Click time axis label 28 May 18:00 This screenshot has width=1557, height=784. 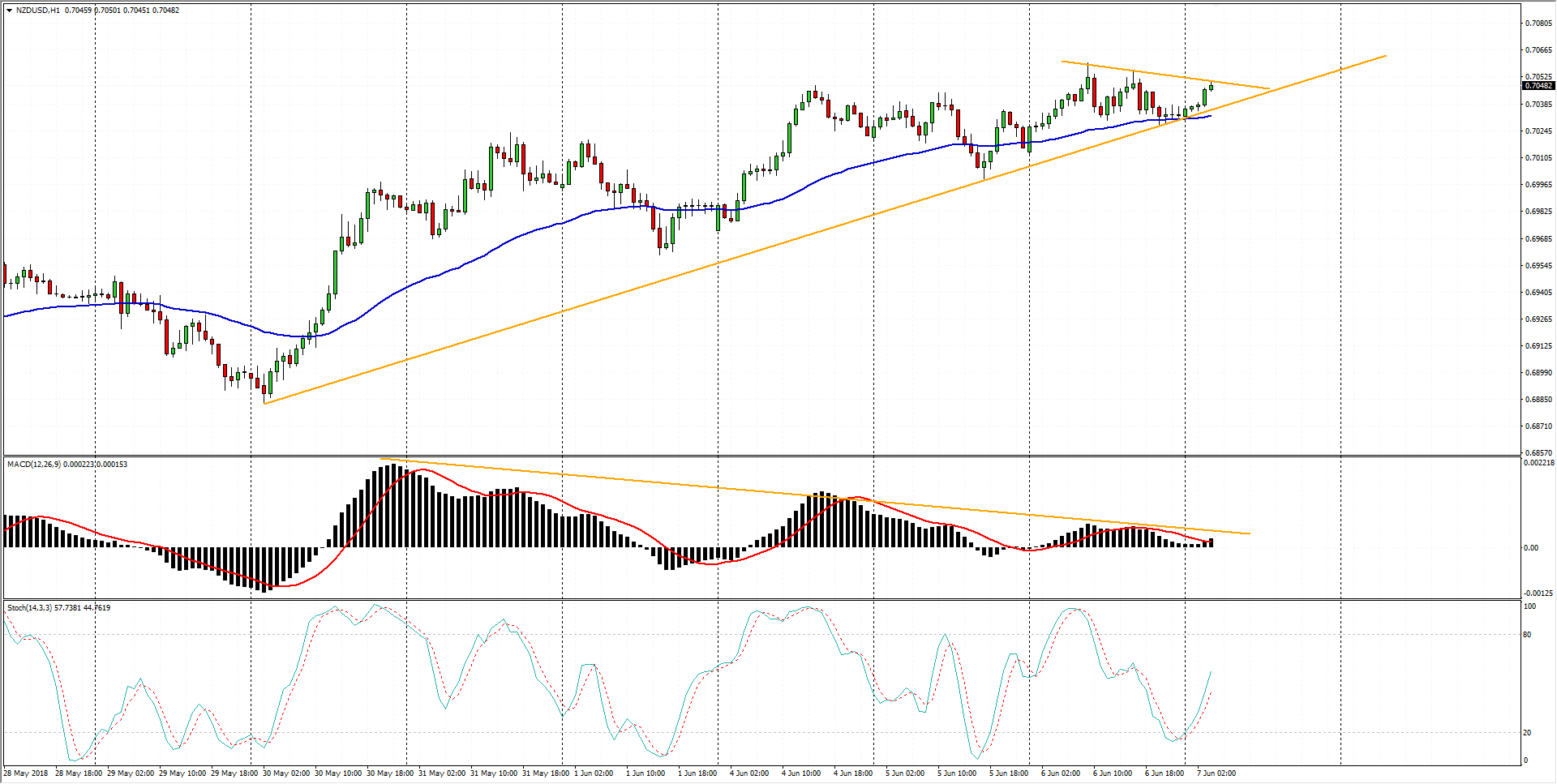(x=79, y=773)
